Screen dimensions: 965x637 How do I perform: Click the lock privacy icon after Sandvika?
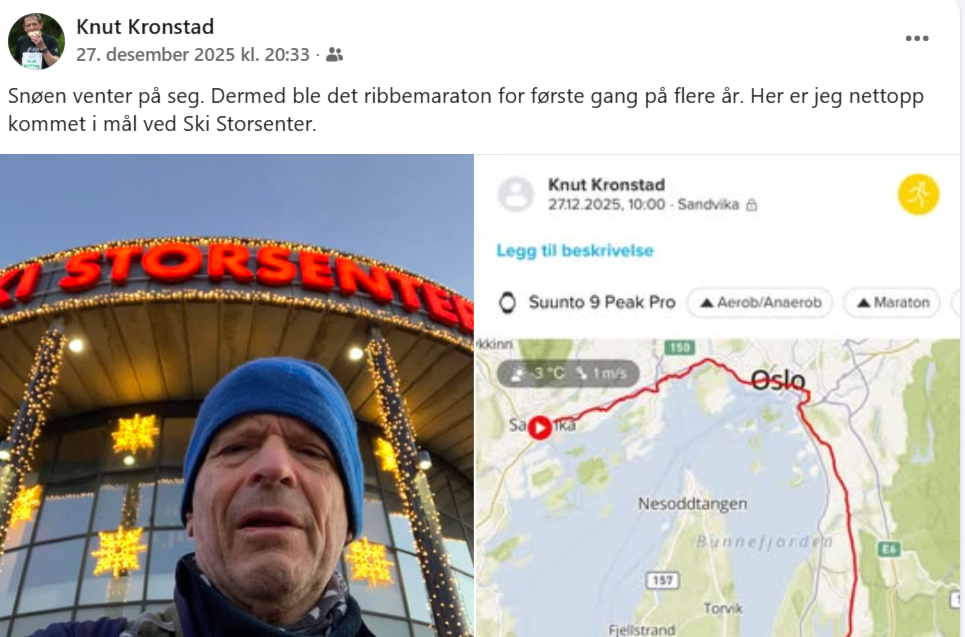[751, 205]
